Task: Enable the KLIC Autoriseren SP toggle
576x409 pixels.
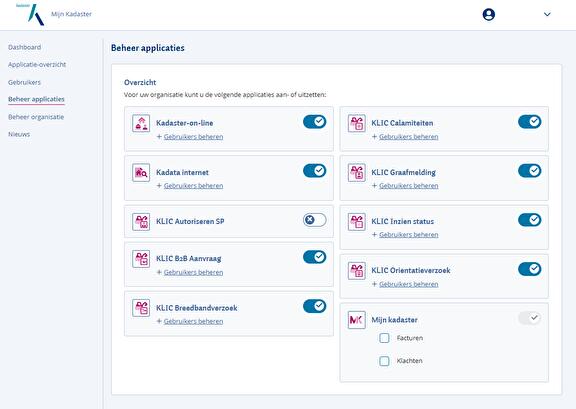Action: [x=314, y=220]
